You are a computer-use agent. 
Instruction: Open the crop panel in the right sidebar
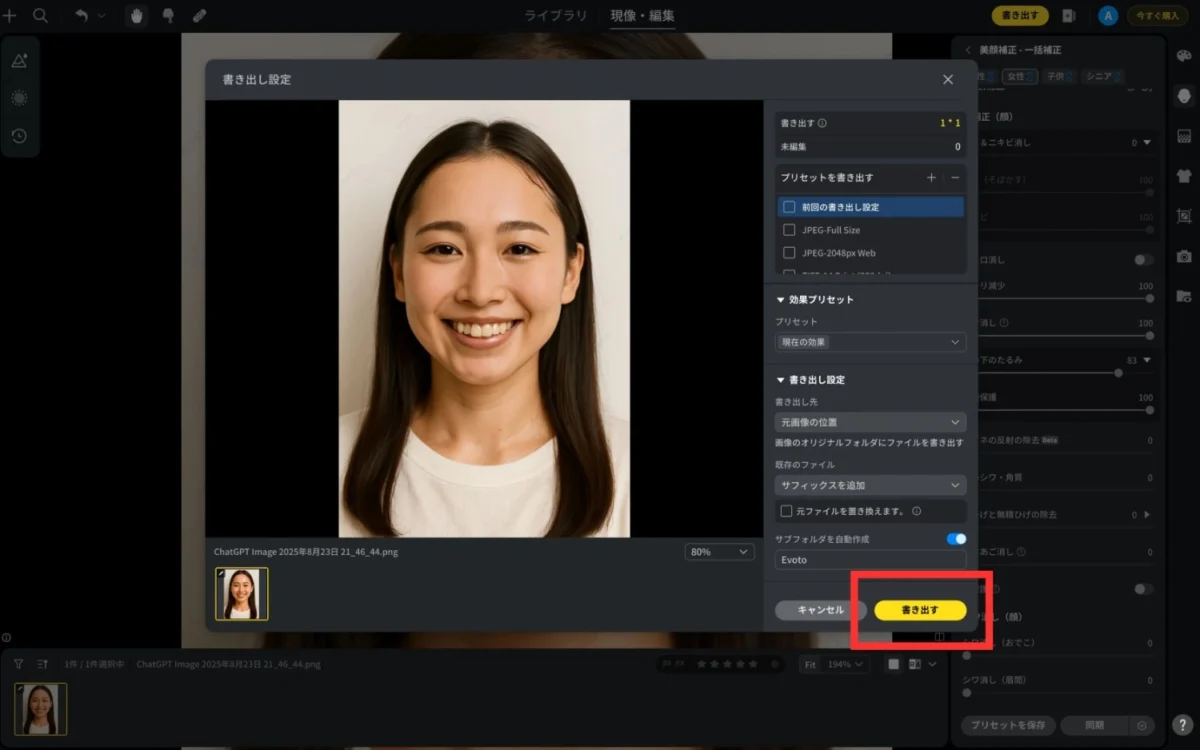[1184, 216]
